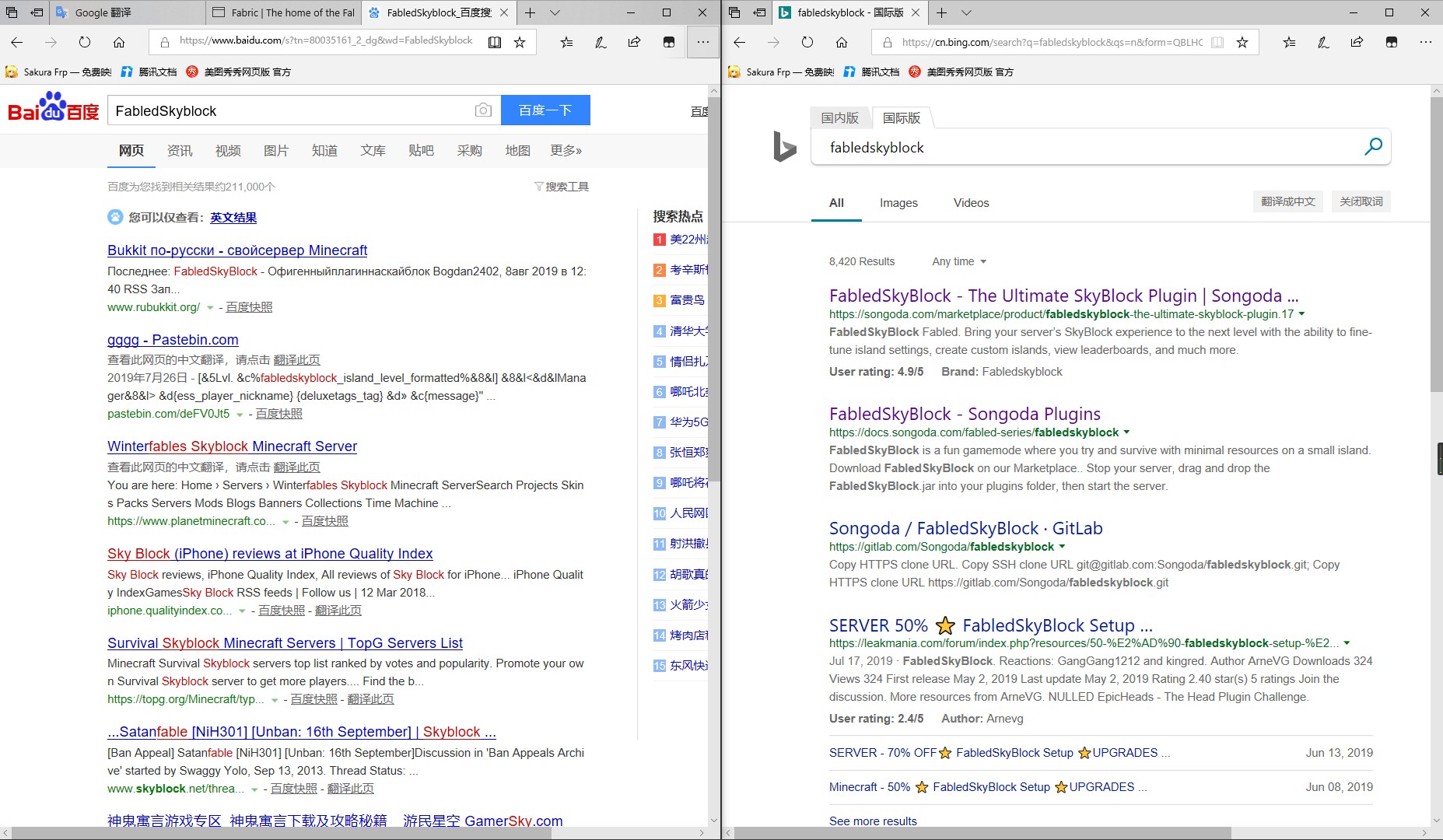Switch to Bing Videos tab
Screen dimensions: 1443x840
[x=972, y=203]
